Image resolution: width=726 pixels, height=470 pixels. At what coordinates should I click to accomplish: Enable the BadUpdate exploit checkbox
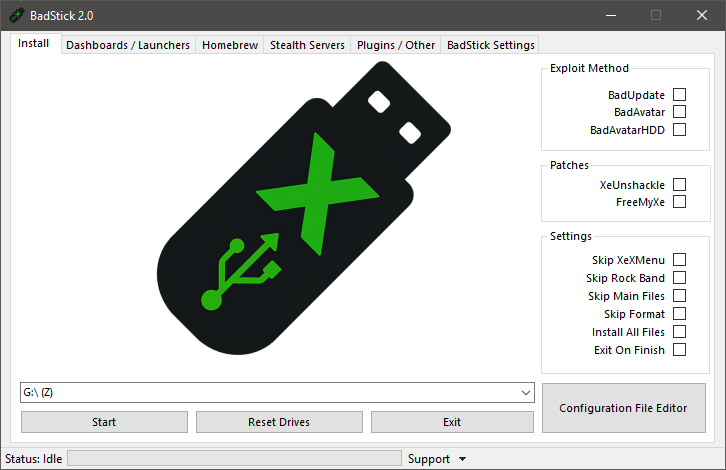tap(680, 95)
